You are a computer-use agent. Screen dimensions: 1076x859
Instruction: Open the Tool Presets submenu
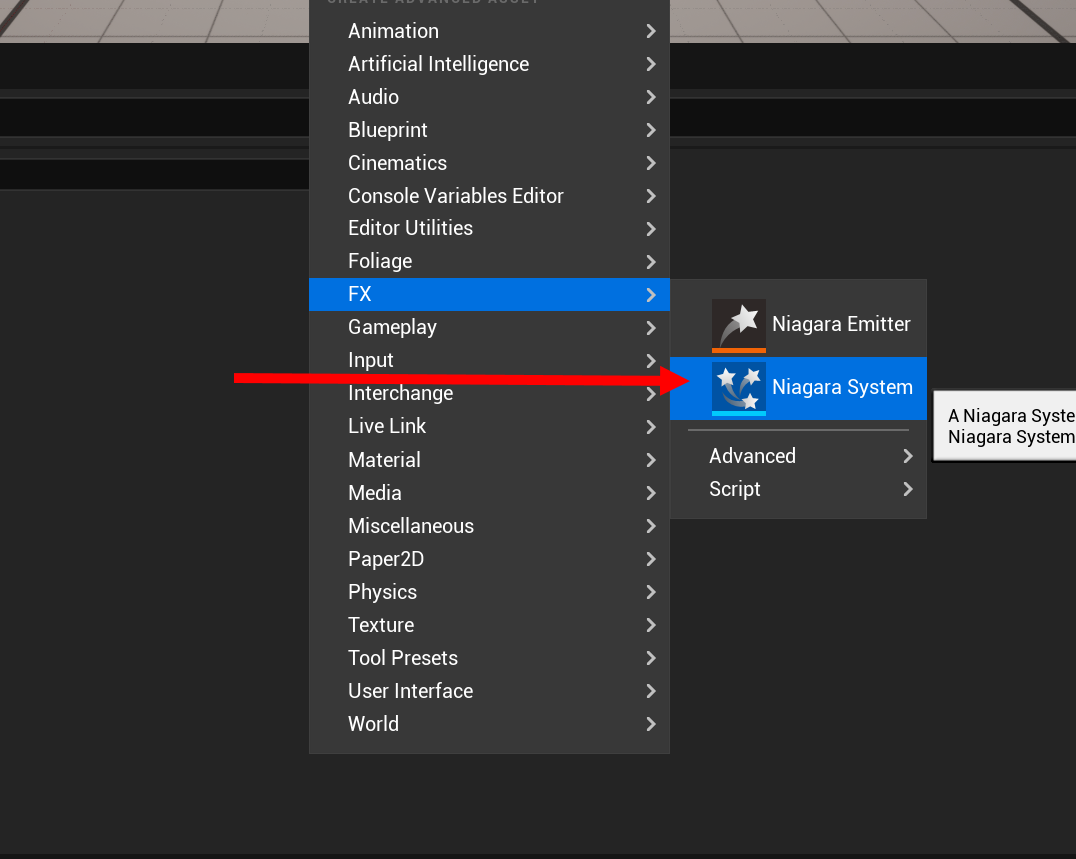tap(489, 657)
